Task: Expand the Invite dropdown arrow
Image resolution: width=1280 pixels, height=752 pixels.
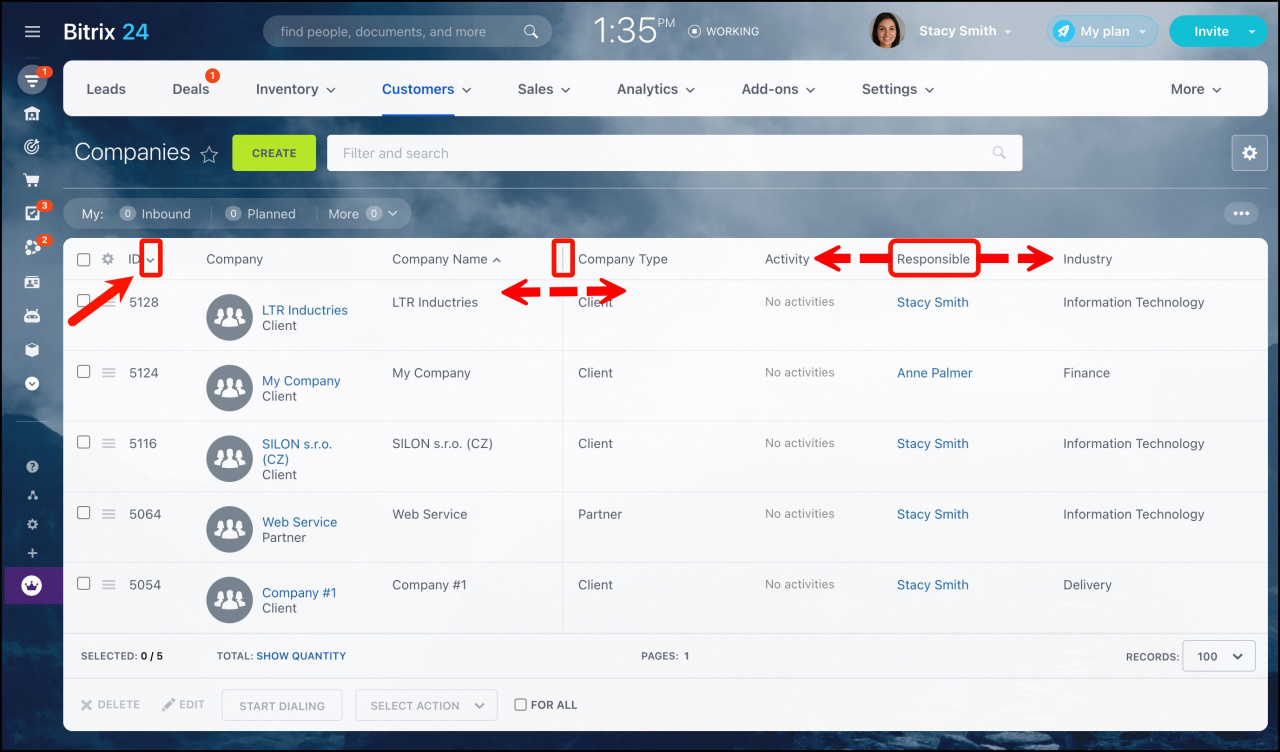Action: point(1253,32)
